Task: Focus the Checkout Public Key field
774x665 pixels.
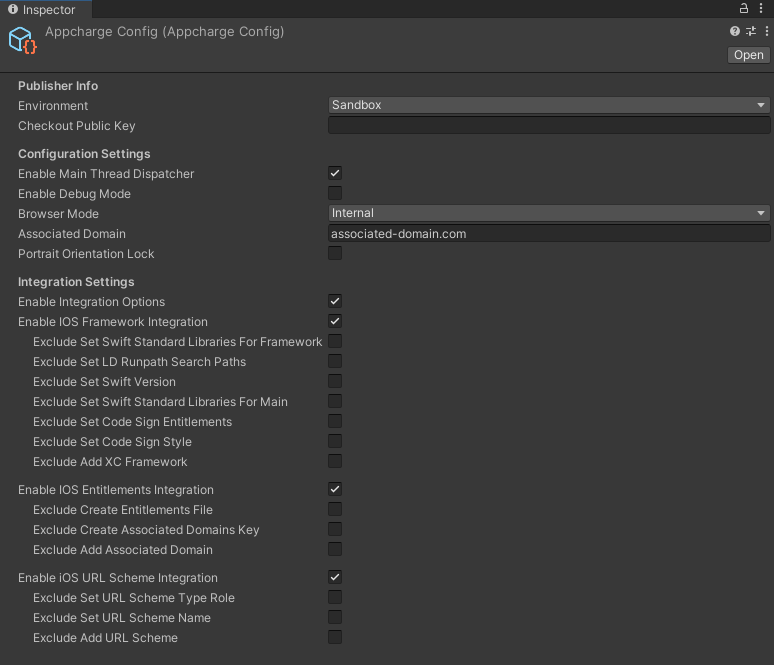Action: tap(549, 125)
